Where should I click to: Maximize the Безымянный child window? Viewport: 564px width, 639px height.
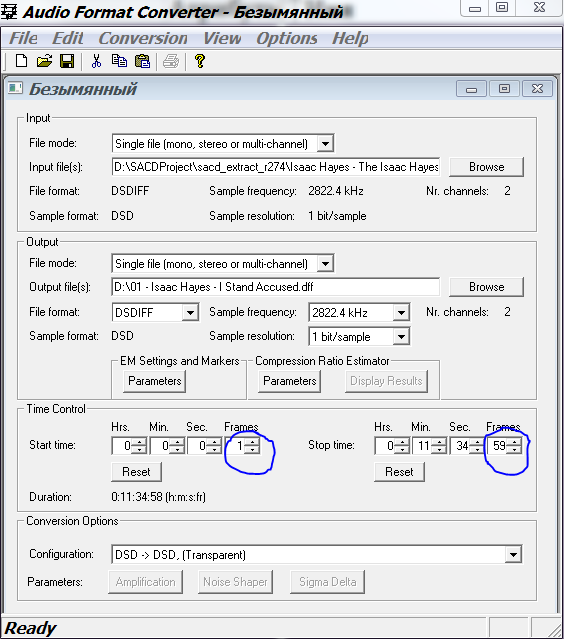click(x=505, y=88)
